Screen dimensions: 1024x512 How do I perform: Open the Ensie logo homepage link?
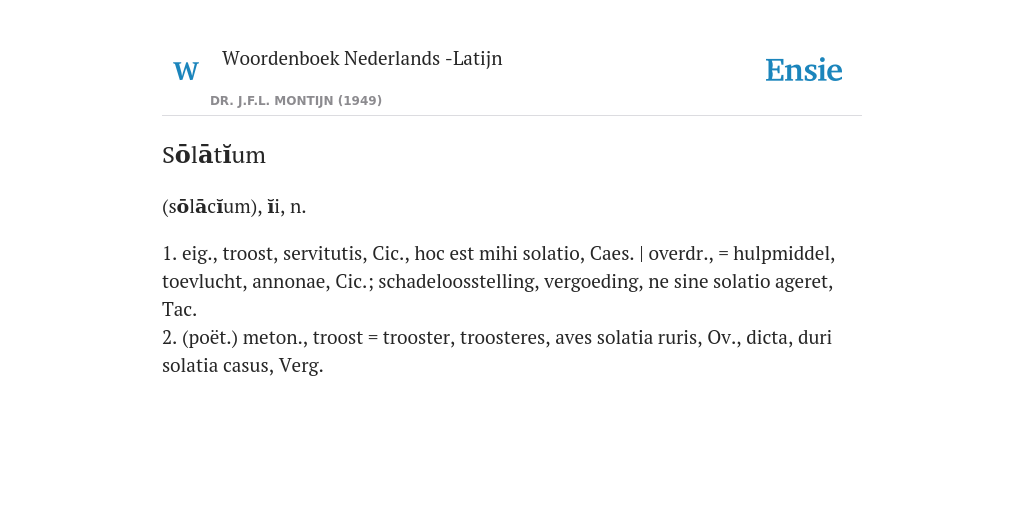coord(803,70)
